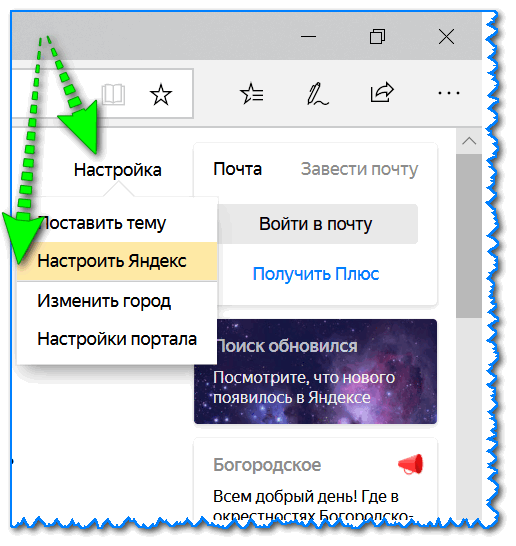
Task: Add page to favorites star icon
Action: coord(161,94)
